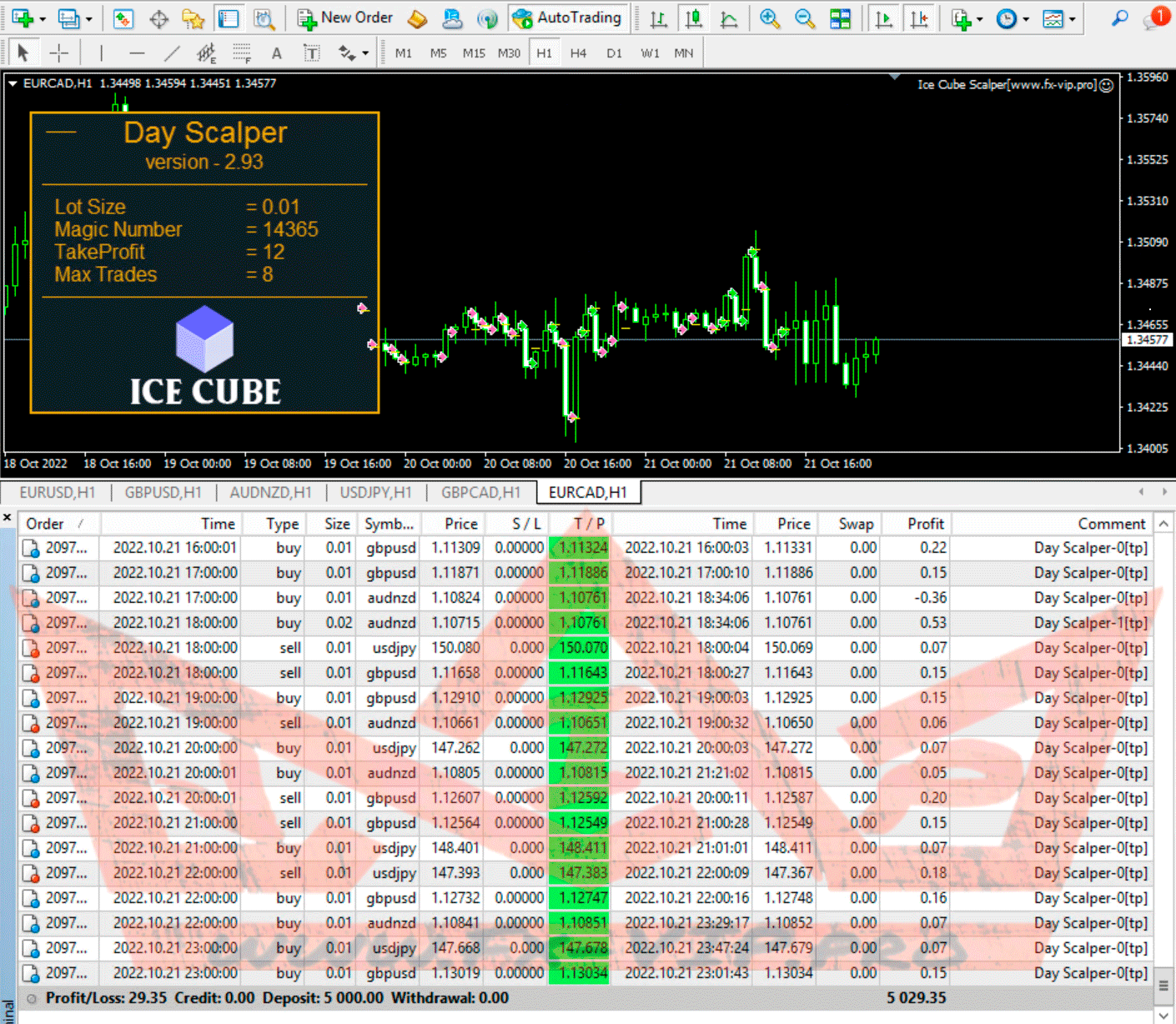1176x1024 pixels.
Task: Click the Tile Windows icon
Action: tap(841, 18)
